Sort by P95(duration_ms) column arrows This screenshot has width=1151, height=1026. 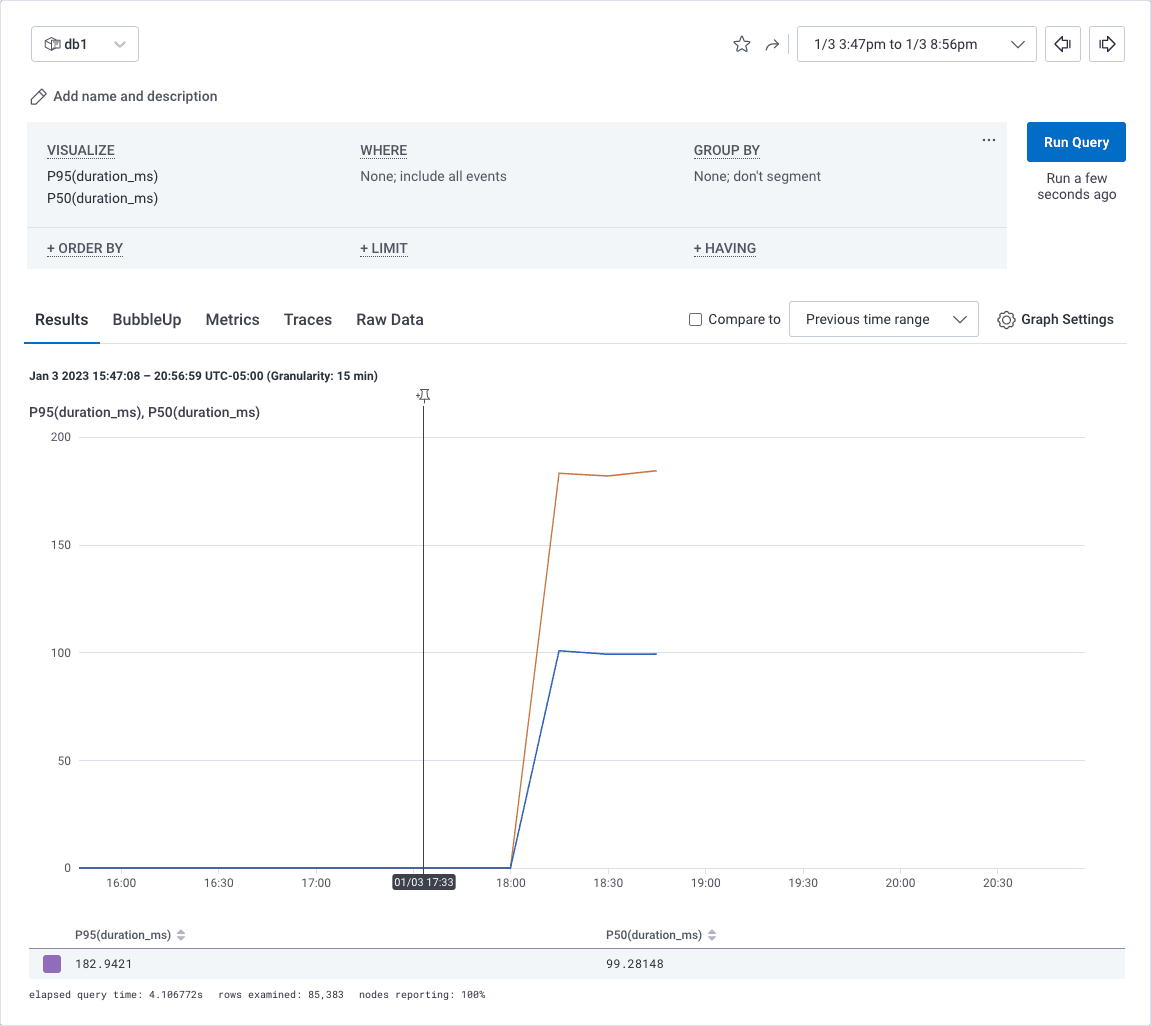point(181,936)
